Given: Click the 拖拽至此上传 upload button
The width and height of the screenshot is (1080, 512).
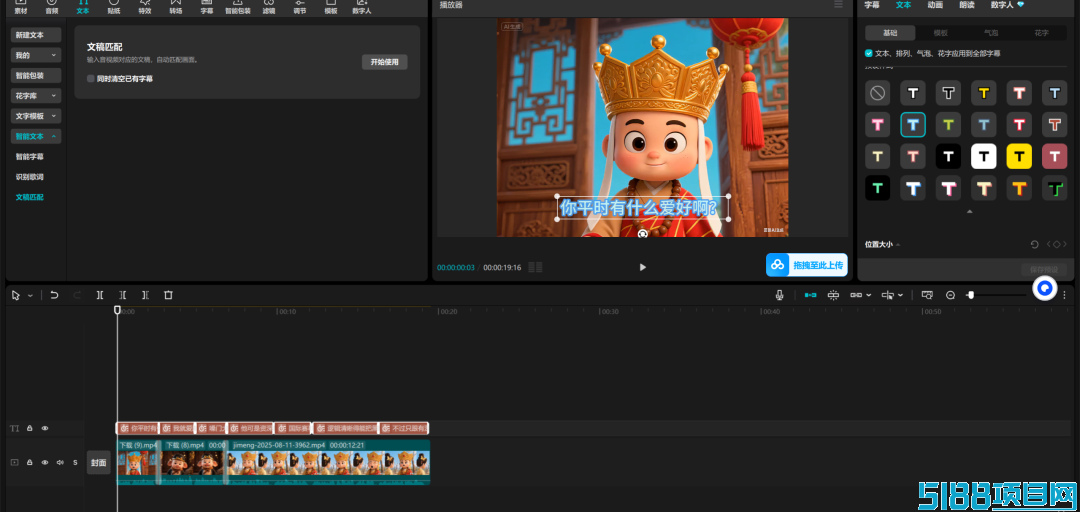Looking at the screenshot, I should (807, 265).
